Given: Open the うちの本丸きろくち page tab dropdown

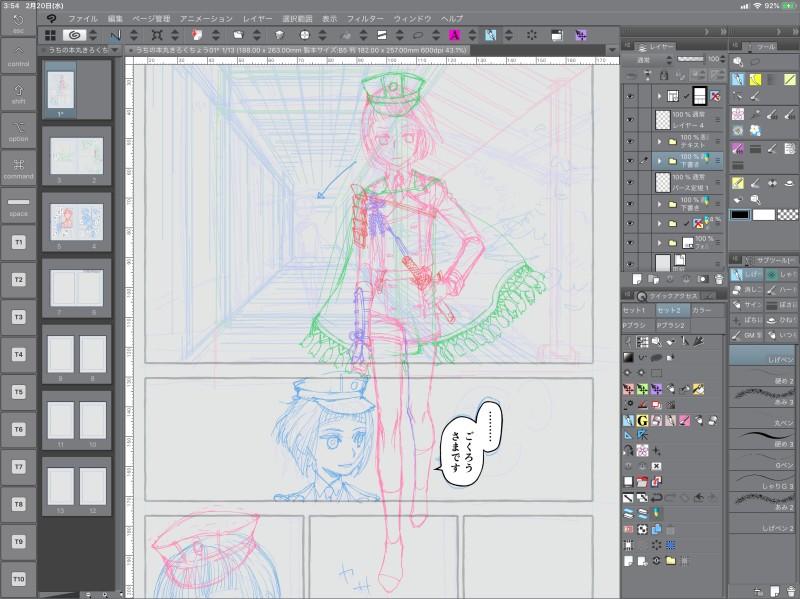Looking at the screenshot, I should [115, 50].
